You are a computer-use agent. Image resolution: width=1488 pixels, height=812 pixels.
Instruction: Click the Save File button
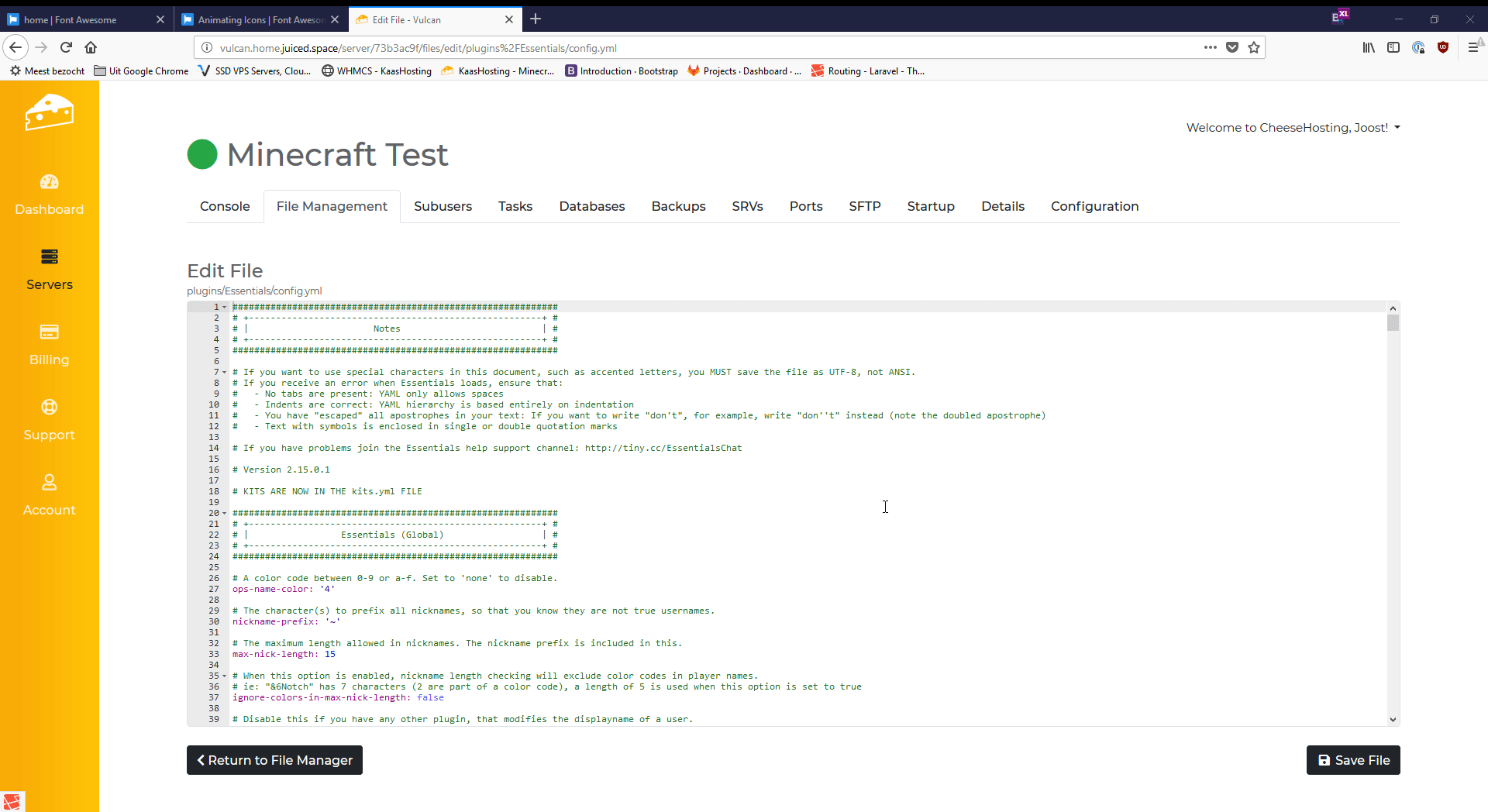(x=1352, y=760)
